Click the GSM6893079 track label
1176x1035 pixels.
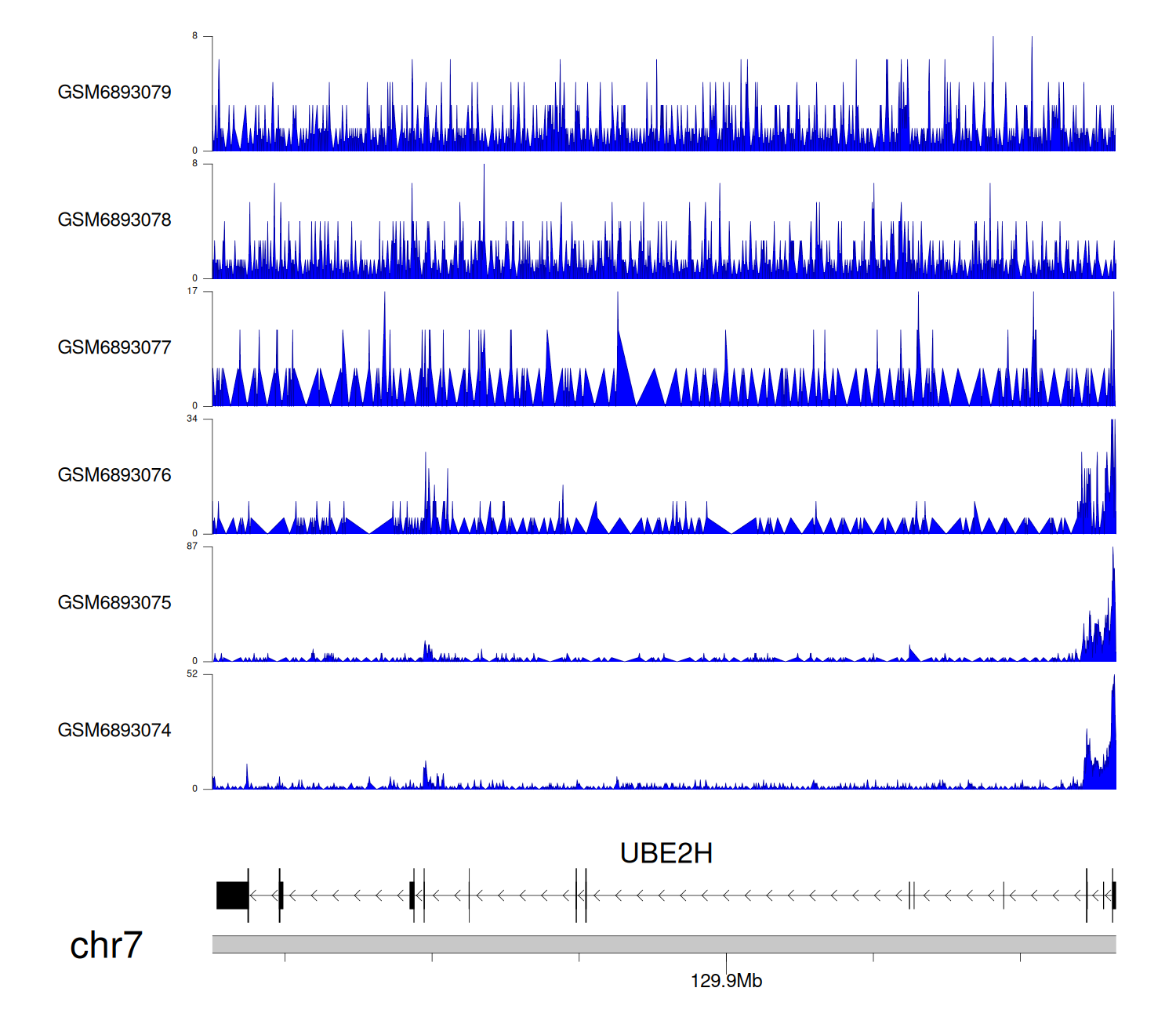pos(114,93)
